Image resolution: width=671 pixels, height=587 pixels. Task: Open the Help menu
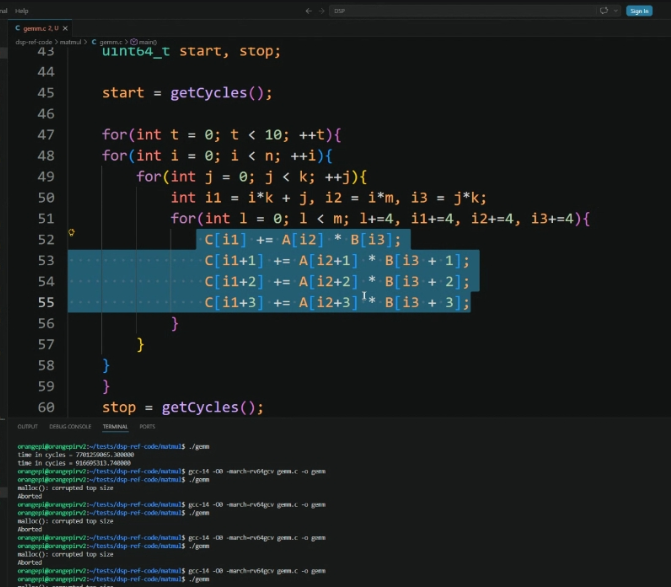tap(21, 11)
